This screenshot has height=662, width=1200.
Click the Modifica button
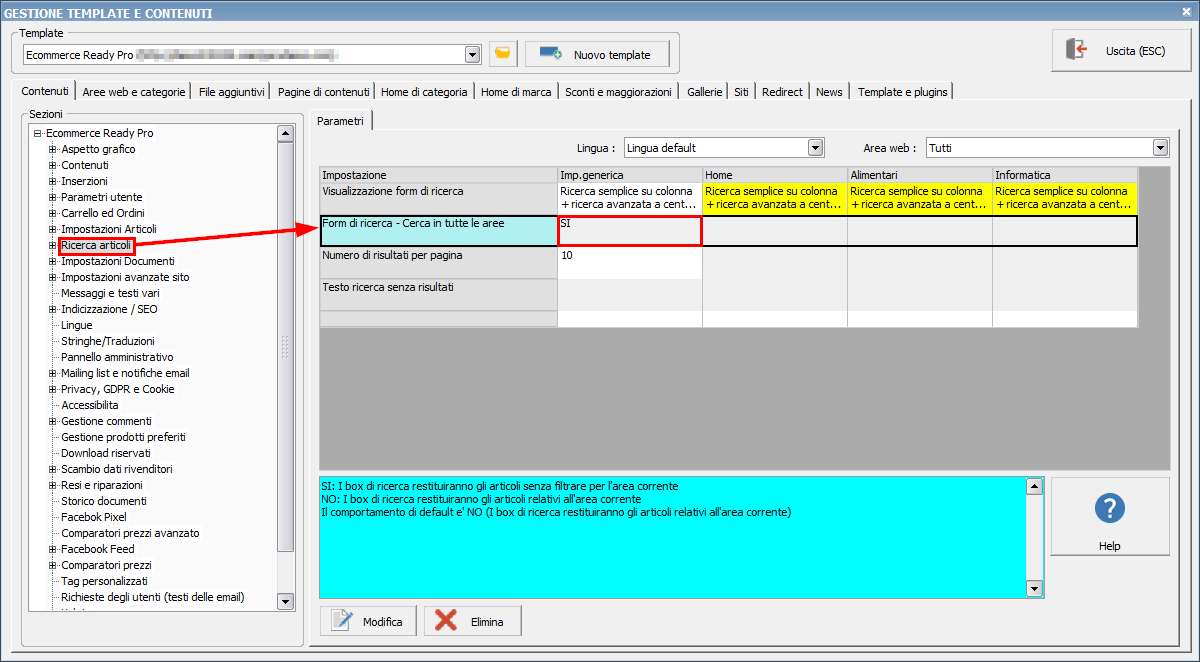click(368, 621)
